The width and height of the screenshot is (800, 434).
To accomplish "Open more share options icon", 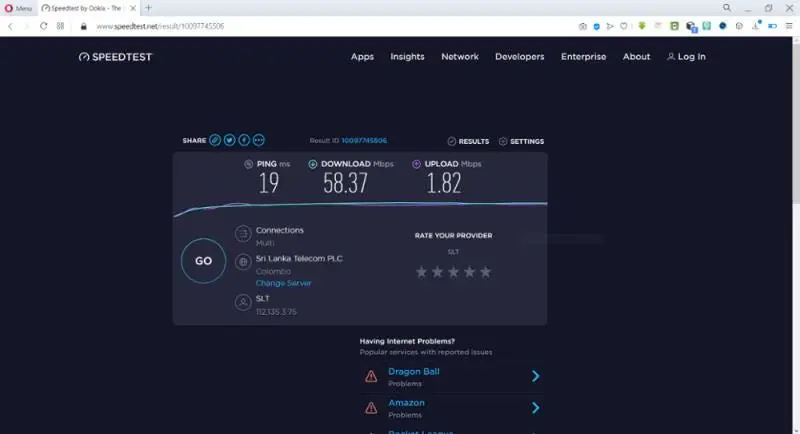I will coord(259,140).
